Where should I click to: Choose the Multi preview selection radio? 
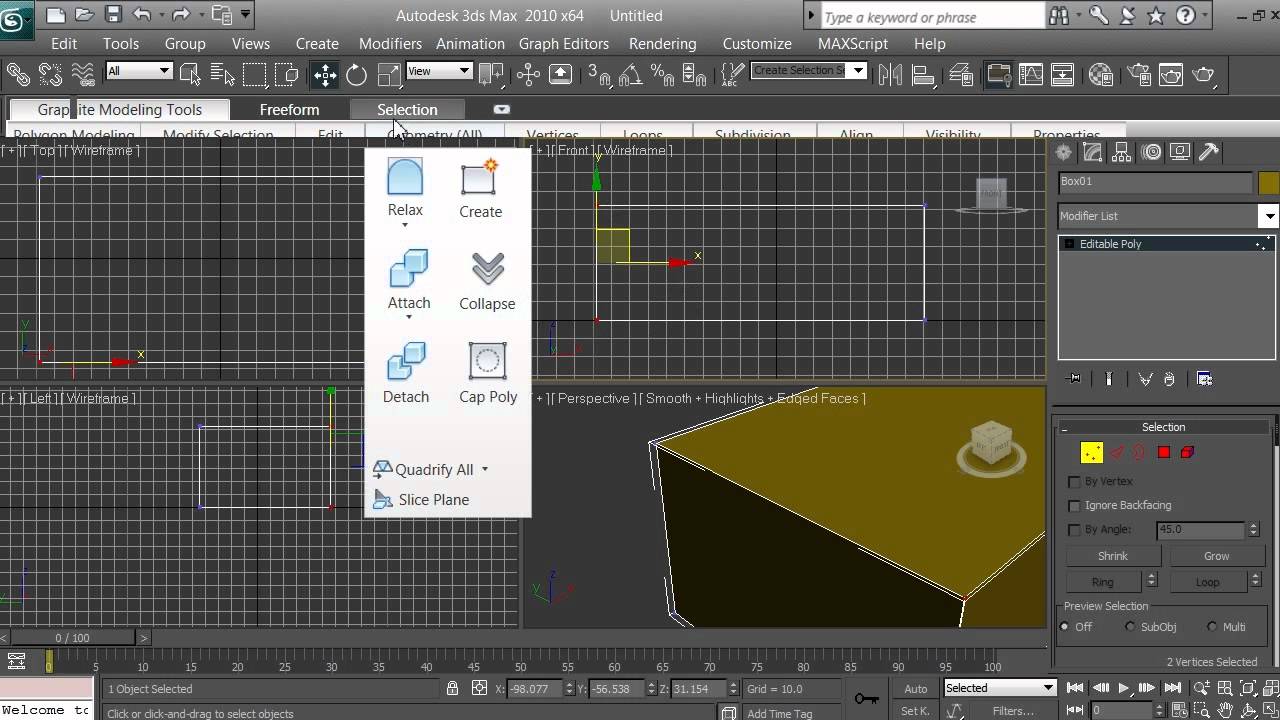point(1212,627)
